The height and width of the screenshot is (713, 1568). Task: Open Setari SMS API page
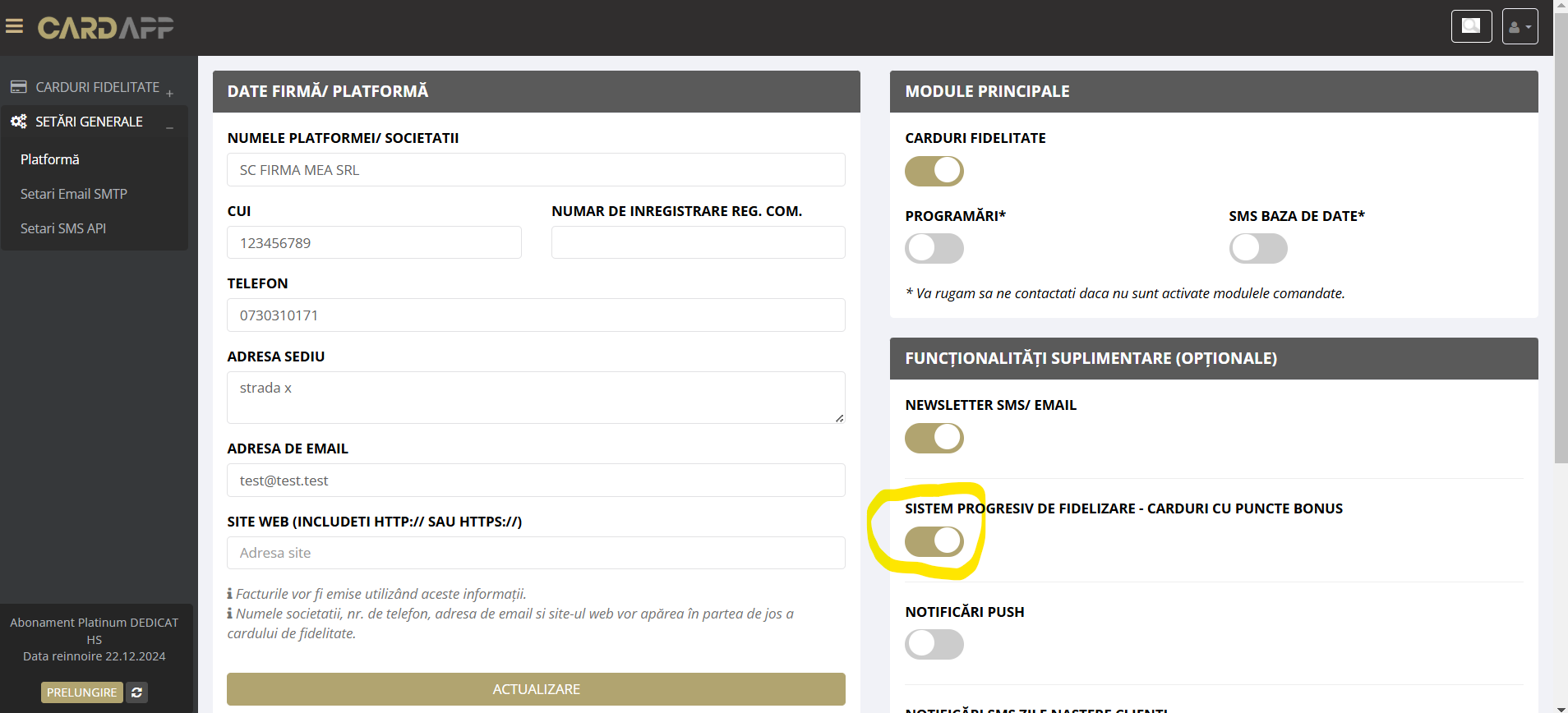click(x=63, y=228)
